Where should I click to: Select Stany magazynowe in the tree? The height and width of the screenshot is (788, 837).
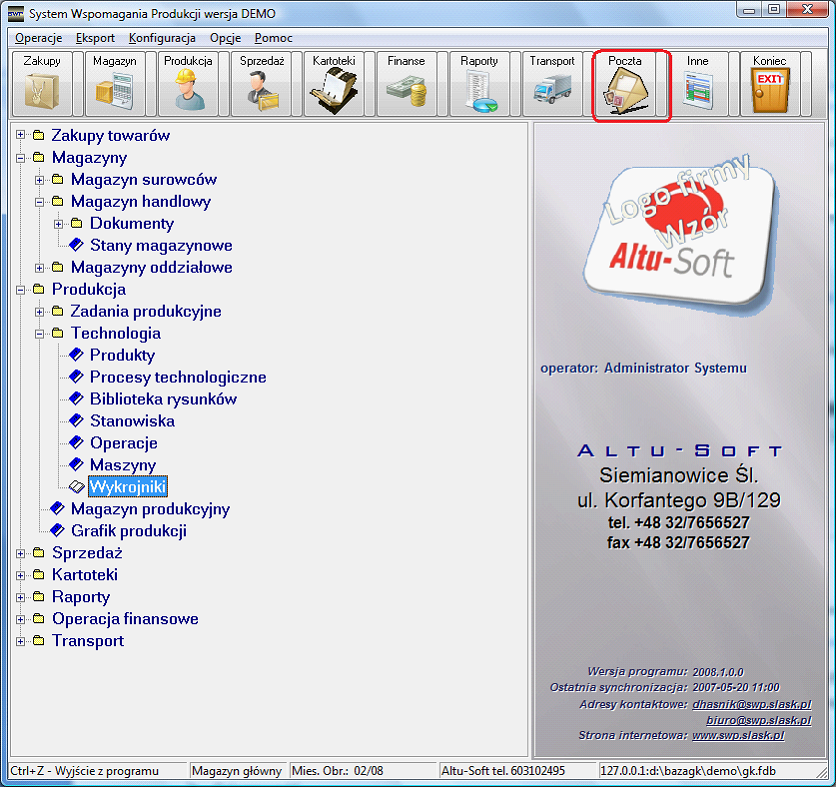point(161,246)
